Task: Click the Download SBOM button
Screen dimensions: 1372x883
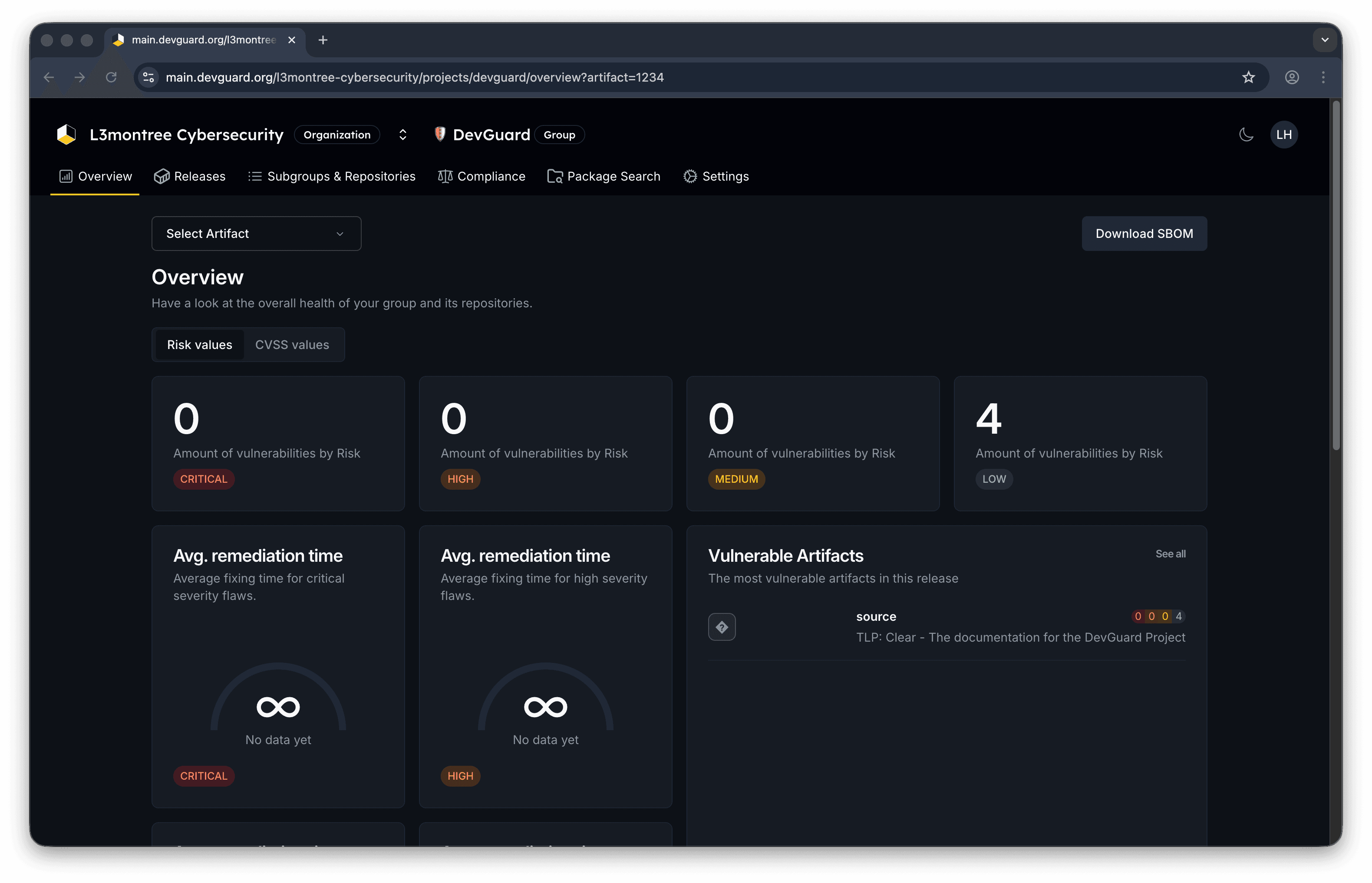Action: tap(1143, 234)
